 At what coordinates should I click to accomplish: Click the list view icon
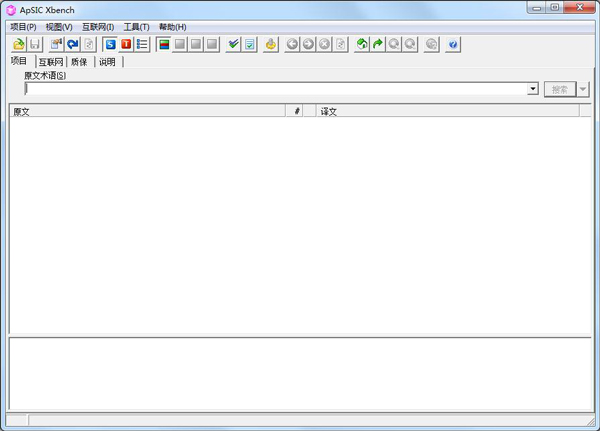tap(142, 44)
